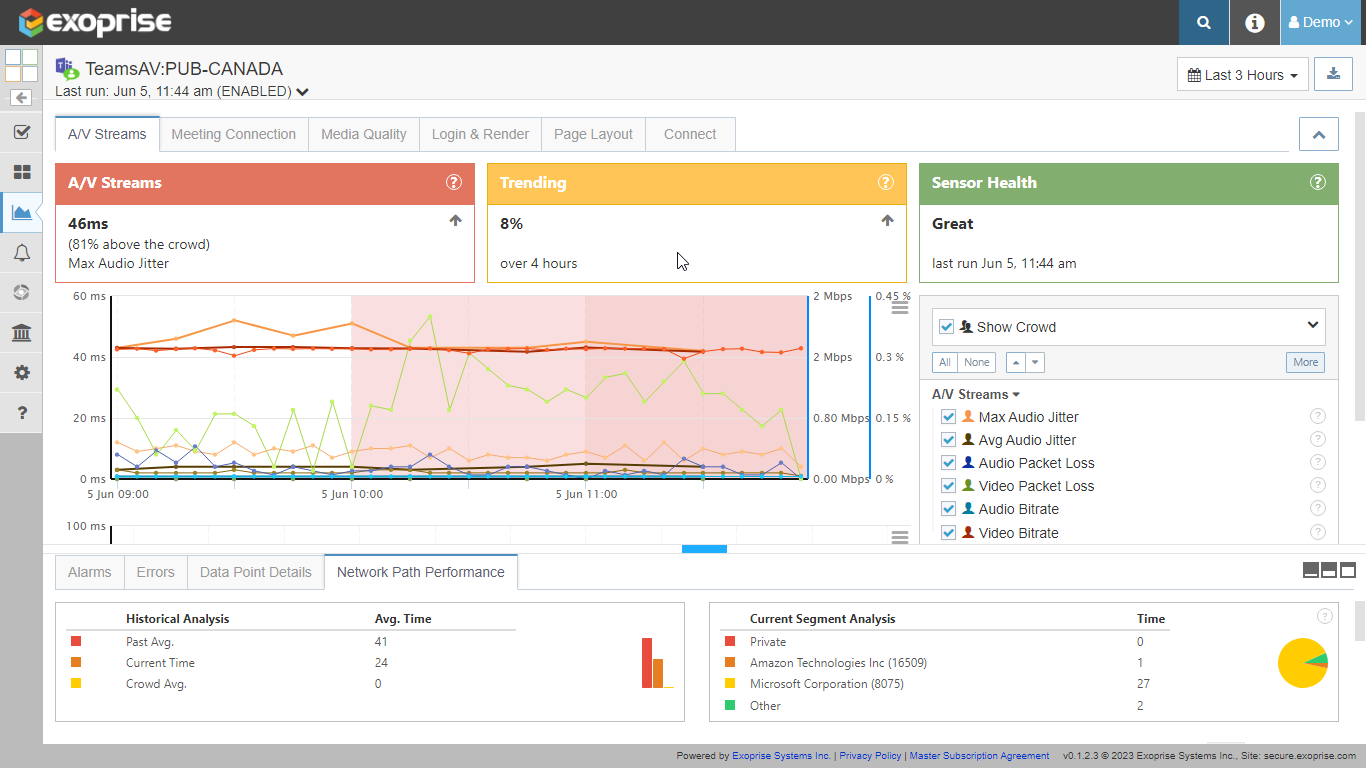Switch to the Meeting Connection tab
The image size is (1366, 768).
[x=233, y=134]
